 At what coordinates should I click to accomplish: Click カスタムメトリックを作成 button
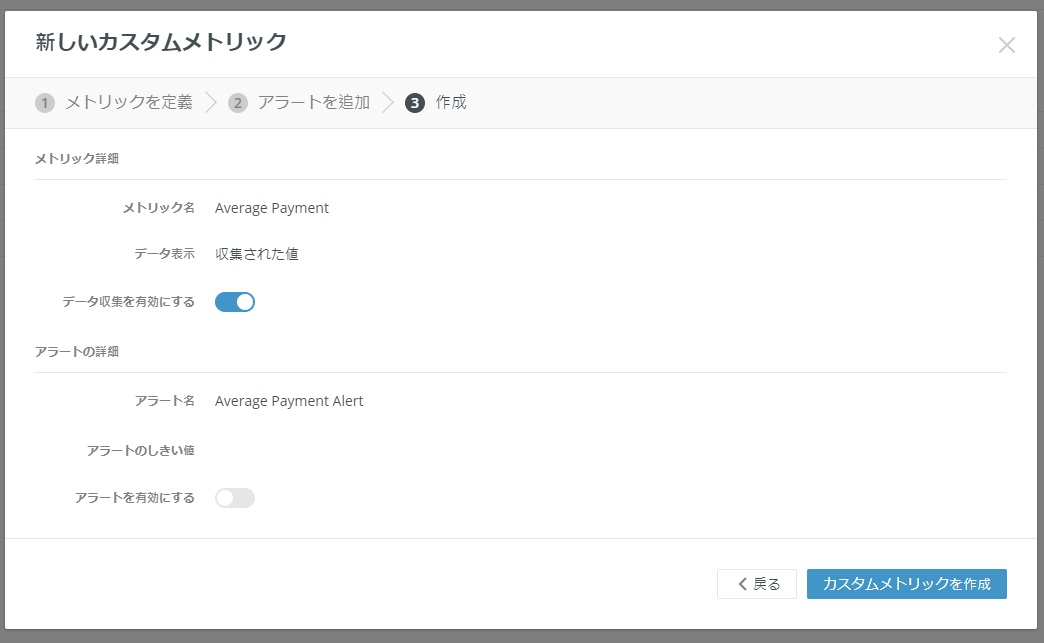[906, 584]
